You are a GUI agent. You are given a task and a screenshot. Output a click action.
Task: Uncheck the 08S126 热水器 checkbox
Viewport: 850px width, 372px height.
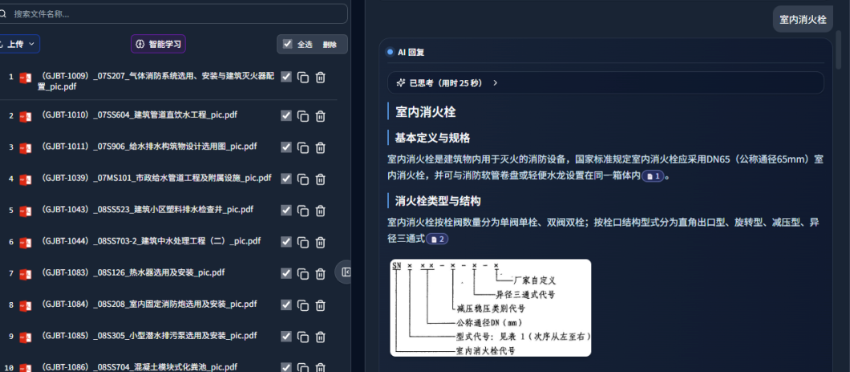[286, 273]
